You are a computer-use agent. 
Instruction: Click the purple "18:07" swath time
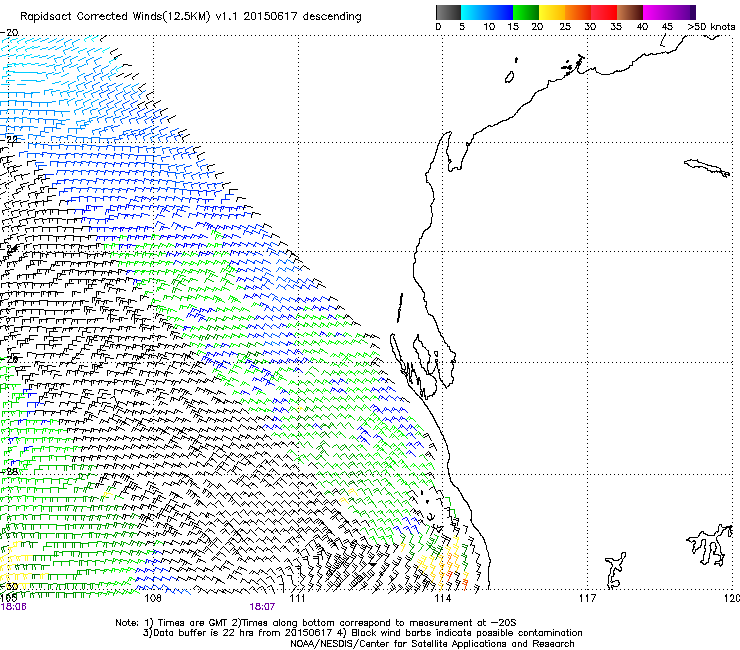click(x=262, y=607)
